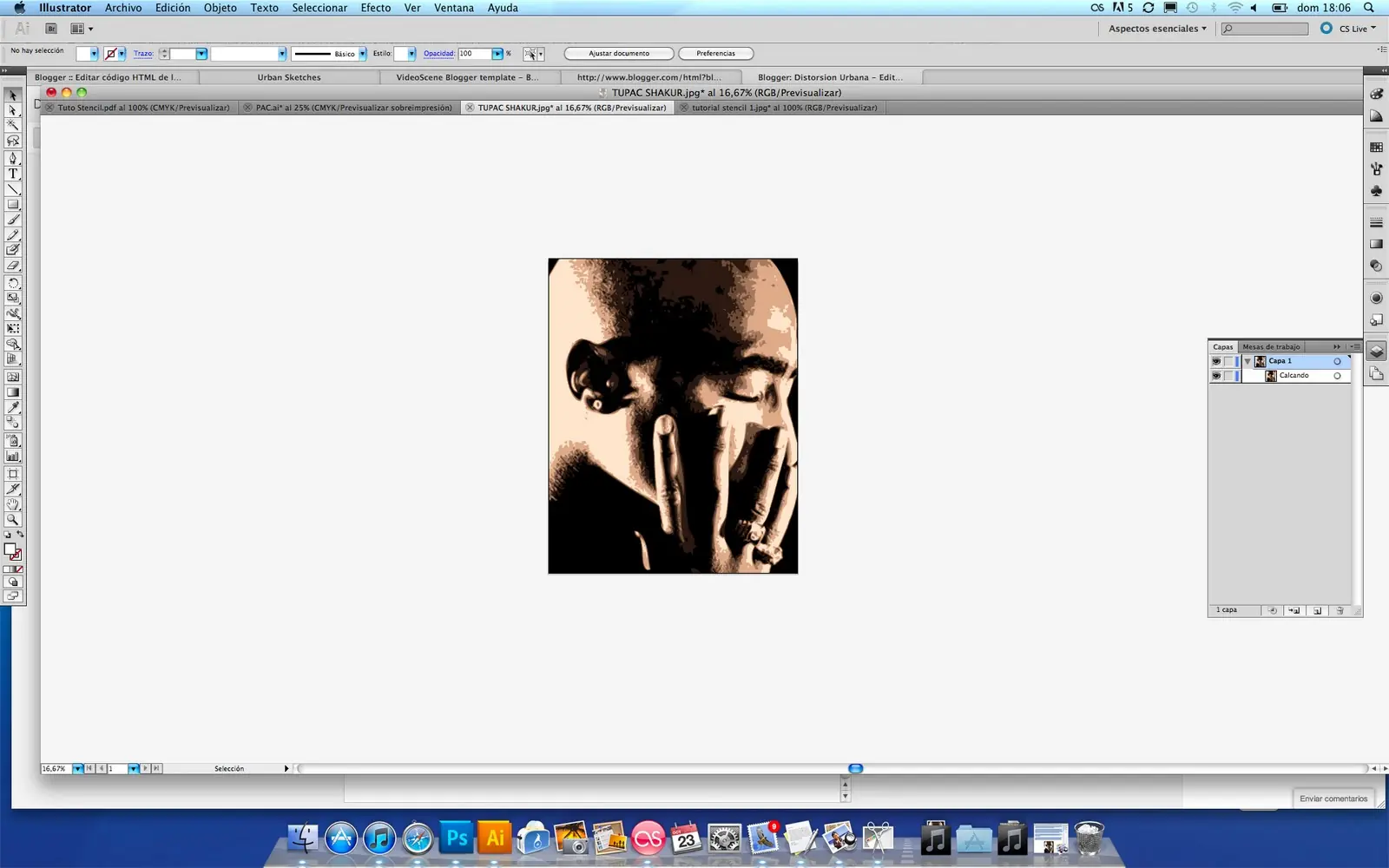Screen dimensions: 1389x868
Task: Select the Selection (black arrow) tool
Action: pos(13,95)
